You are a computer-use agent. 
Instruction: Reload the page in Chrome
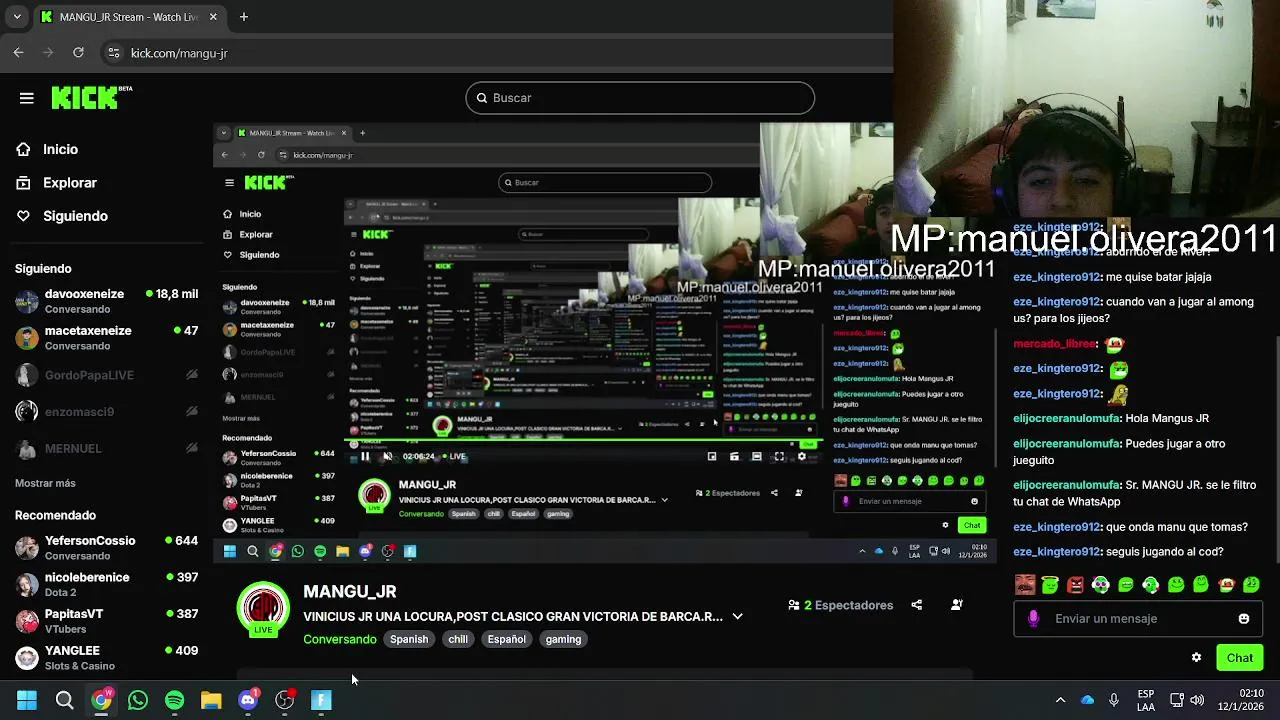(78, 53)
